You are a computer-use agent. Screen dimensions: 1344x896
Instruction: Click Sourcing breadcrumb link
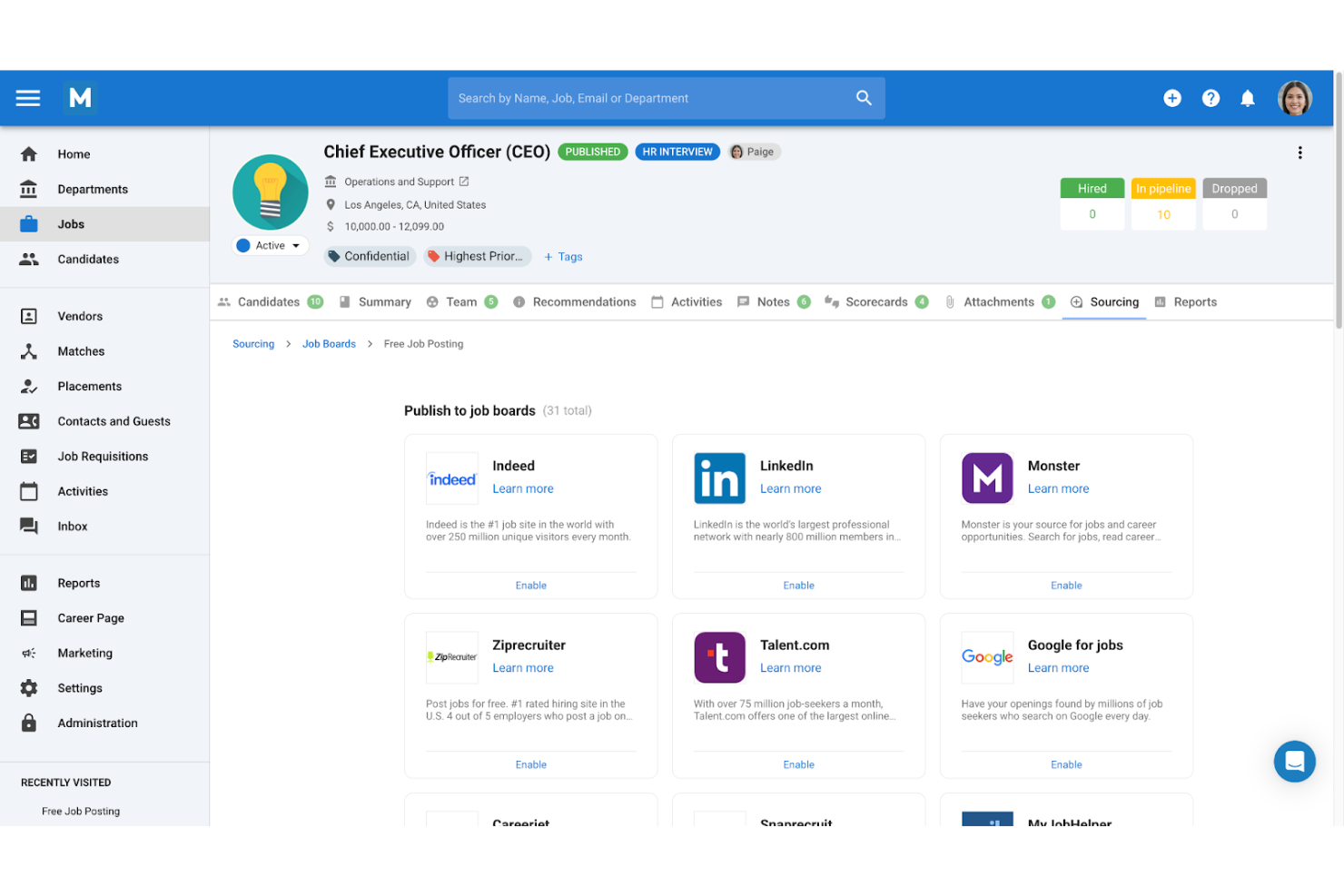tap(253, 344)
